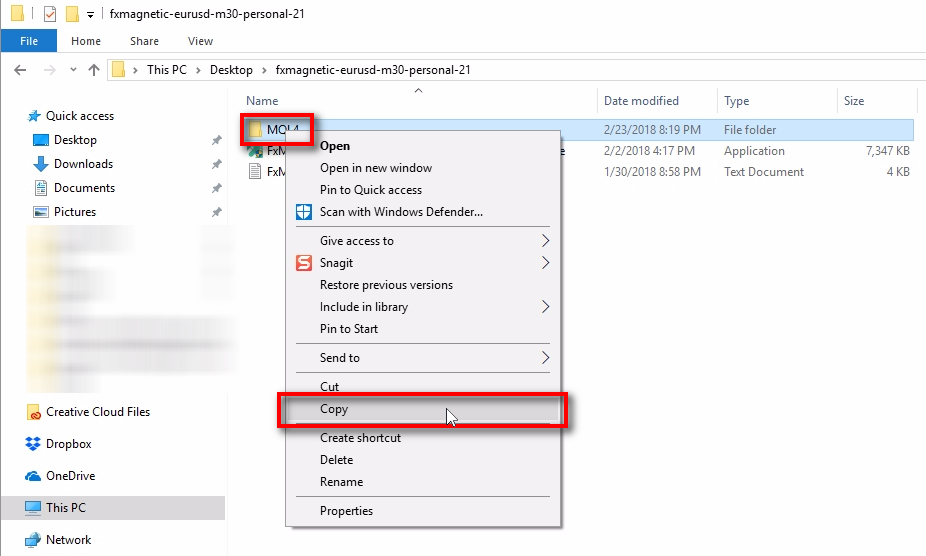Choose Restore previous versions

[x=423, y=285]
